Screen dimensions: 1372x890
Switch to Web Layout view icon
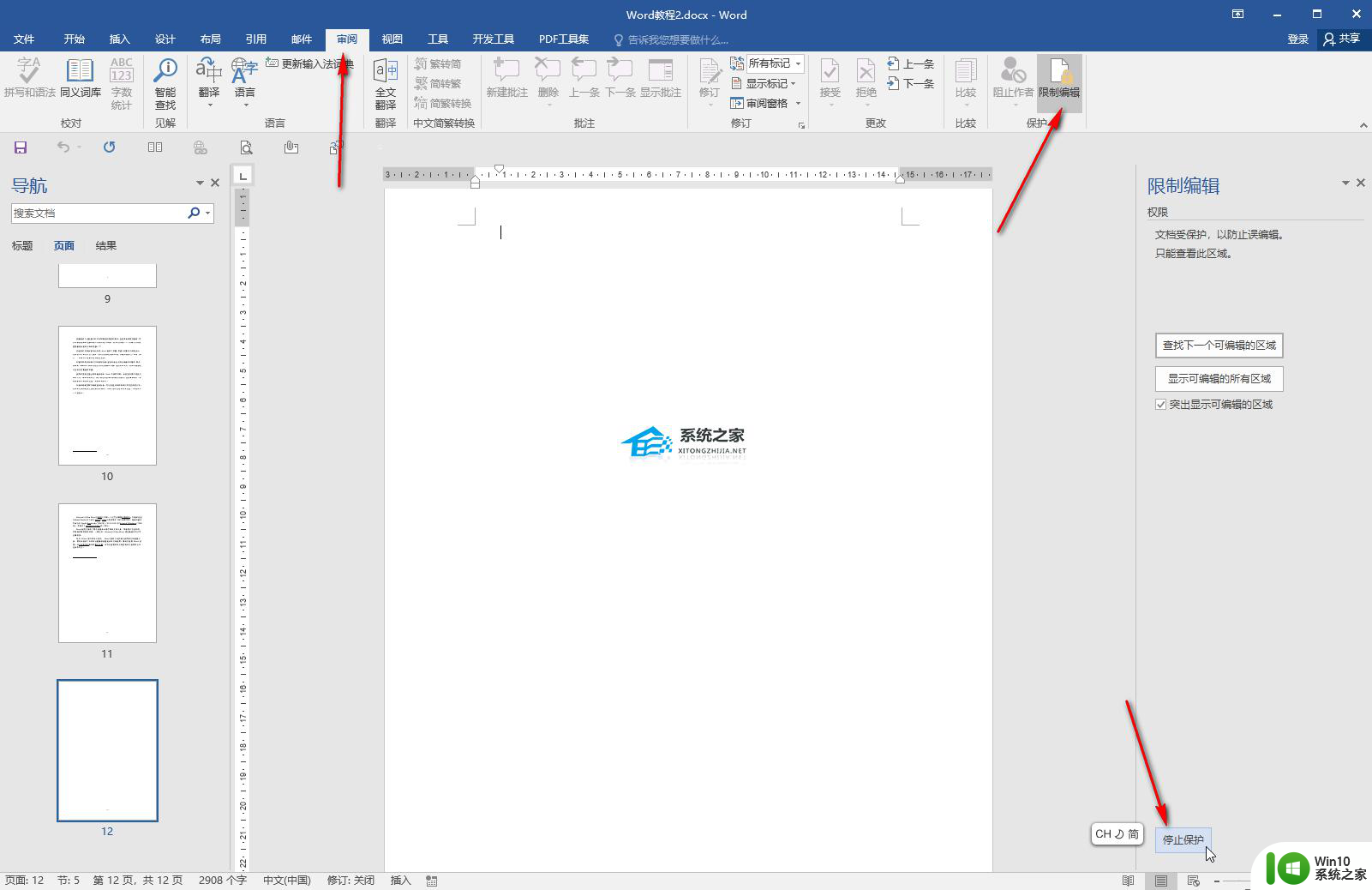1193,881
